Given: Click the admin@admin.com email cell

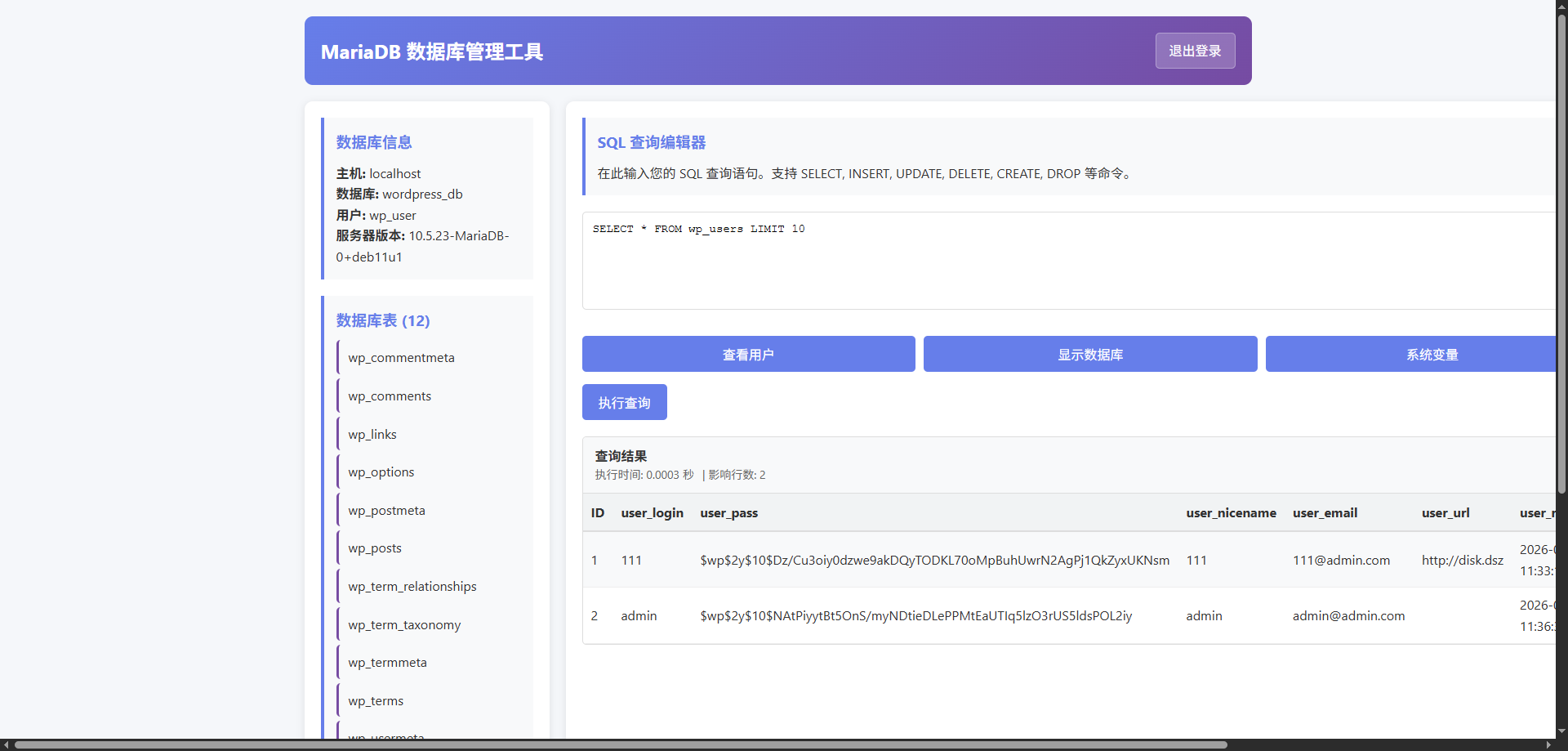Looking at the screenshot, I should [1348, 616].
